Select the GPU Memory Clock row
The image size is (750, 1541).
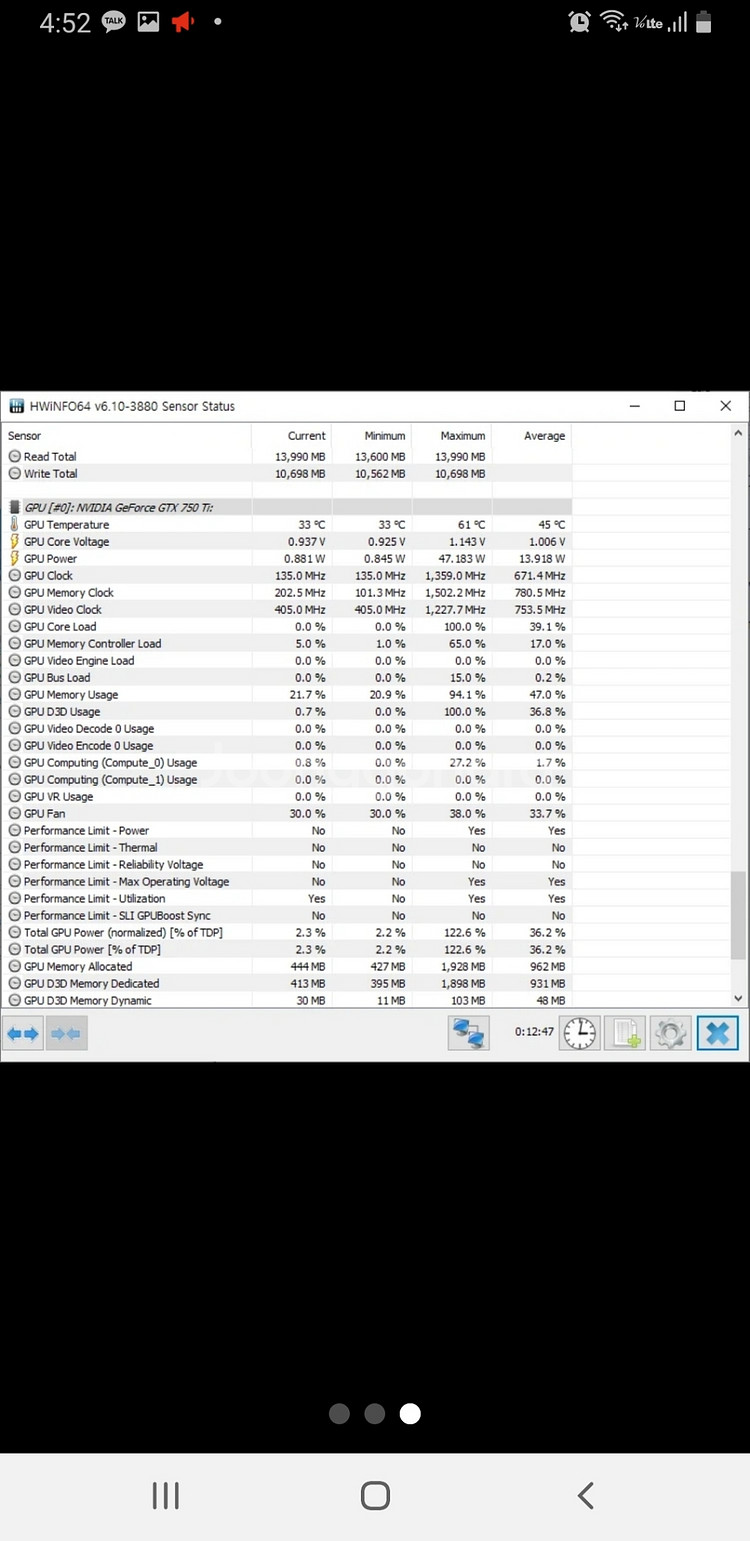pos(287,592)
